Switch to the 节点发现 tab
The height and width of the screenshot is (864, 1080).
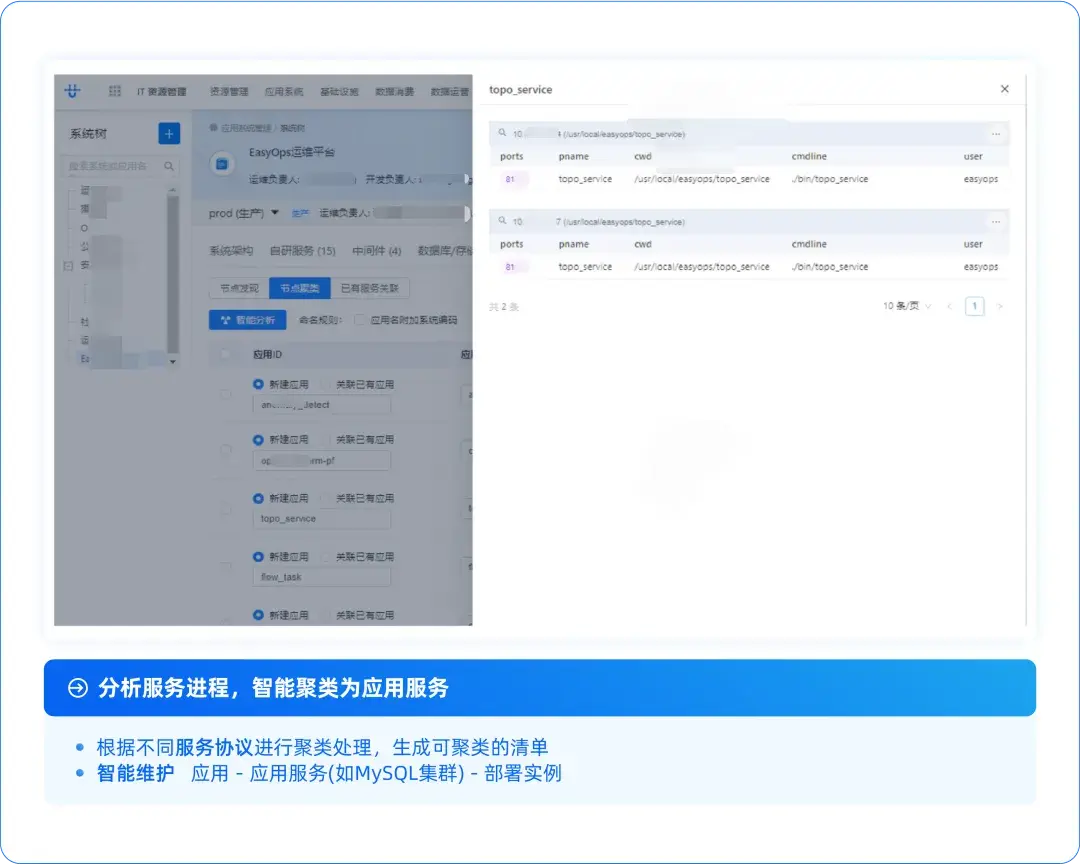coord(238,288)
